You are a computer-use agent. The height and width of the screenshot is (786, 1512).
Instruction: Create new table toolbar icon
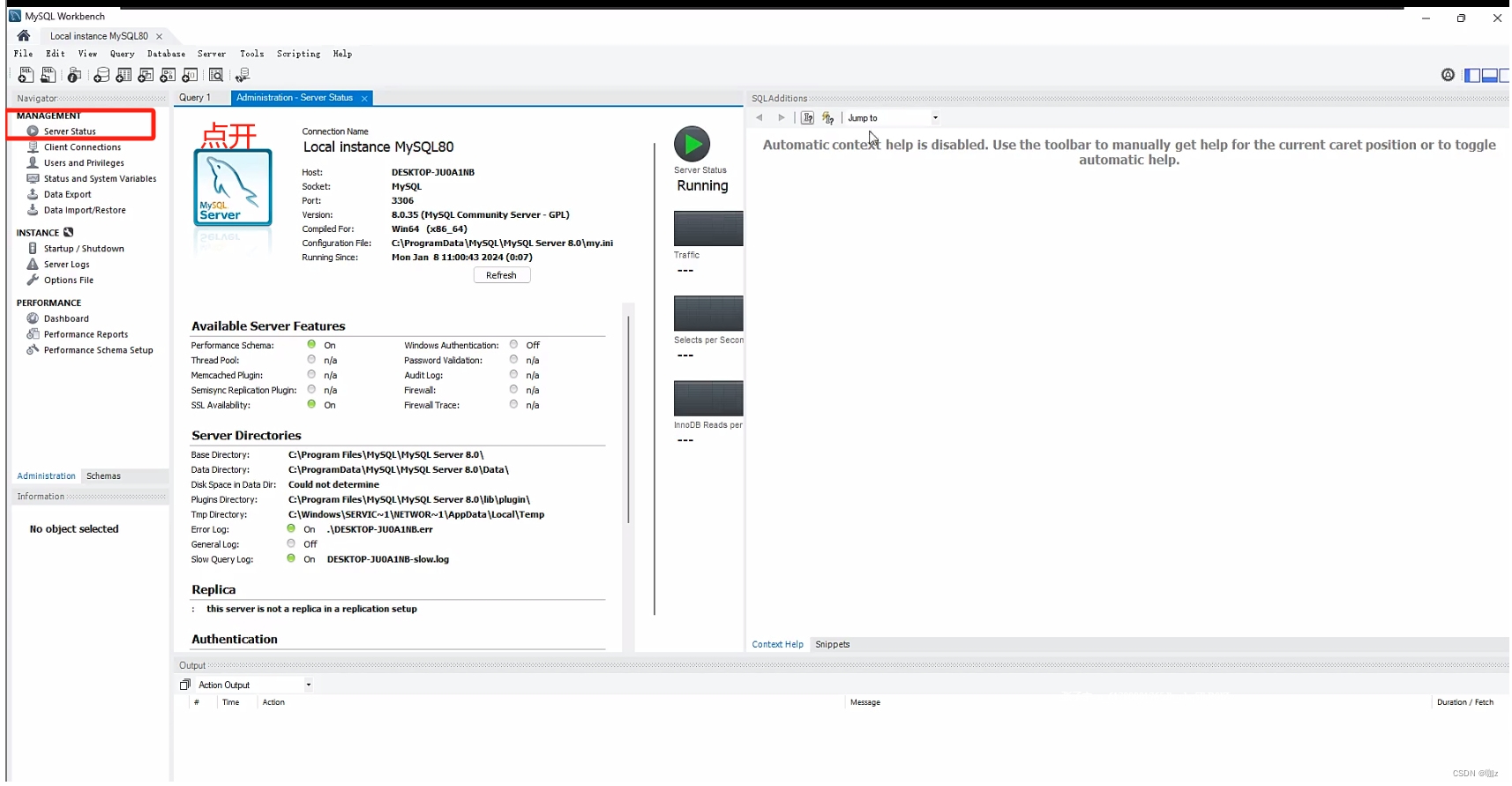[124, 75]
